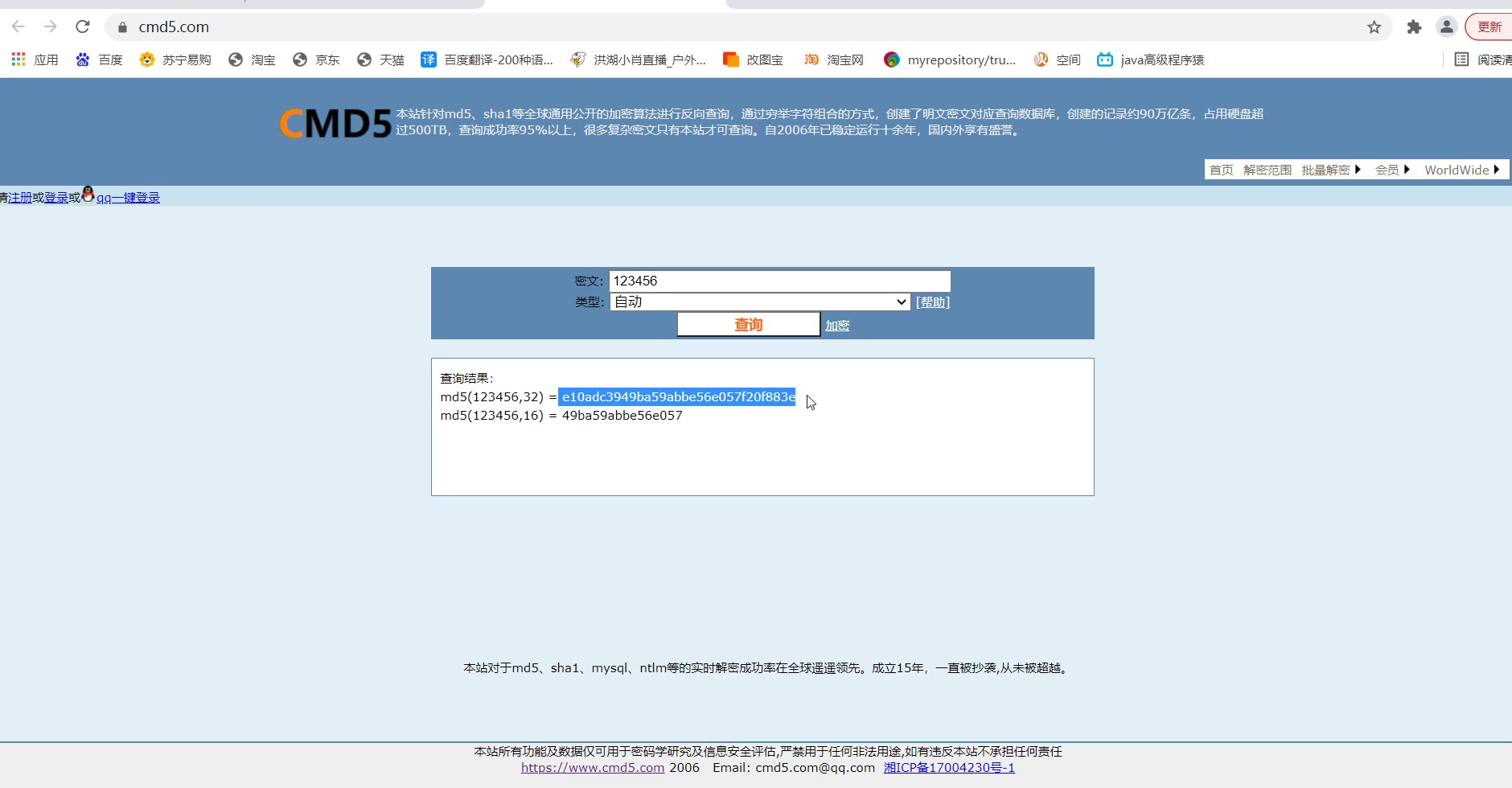Click the 密文 input field
The image size is (1512, 788).
(780, 281)
